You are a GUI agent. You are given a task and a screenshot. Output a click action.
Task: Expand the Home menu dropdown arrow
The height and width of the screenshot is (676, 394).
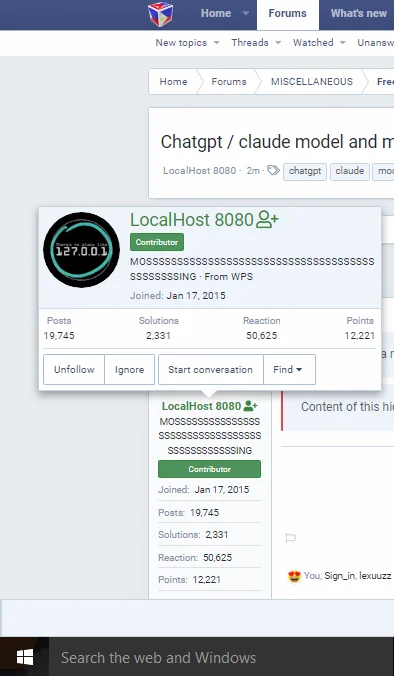[246, 13]
